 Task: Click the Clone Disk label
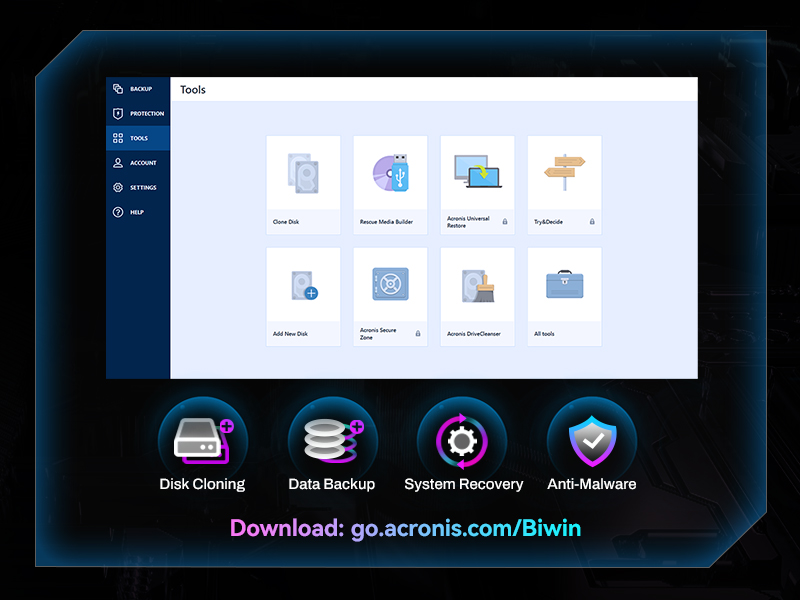pos(286,222)
